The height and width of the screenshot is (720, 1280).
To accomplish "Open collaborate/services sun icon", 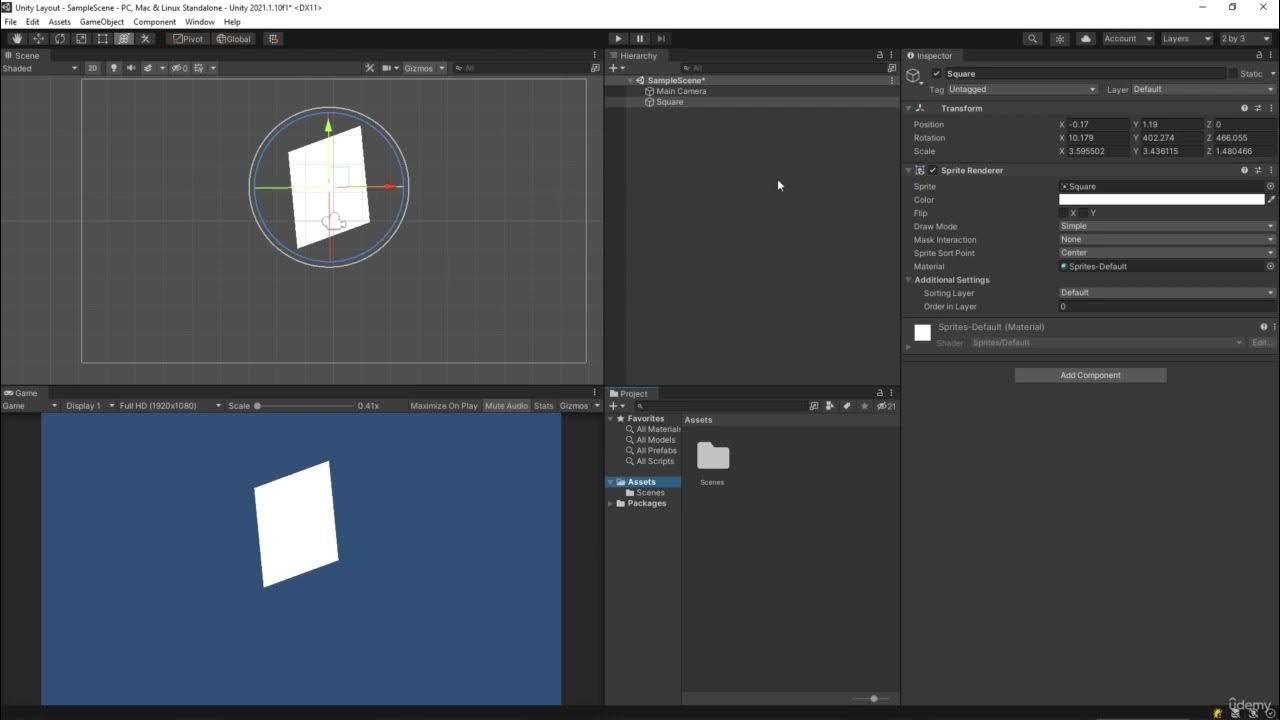I will point(1060,39).
